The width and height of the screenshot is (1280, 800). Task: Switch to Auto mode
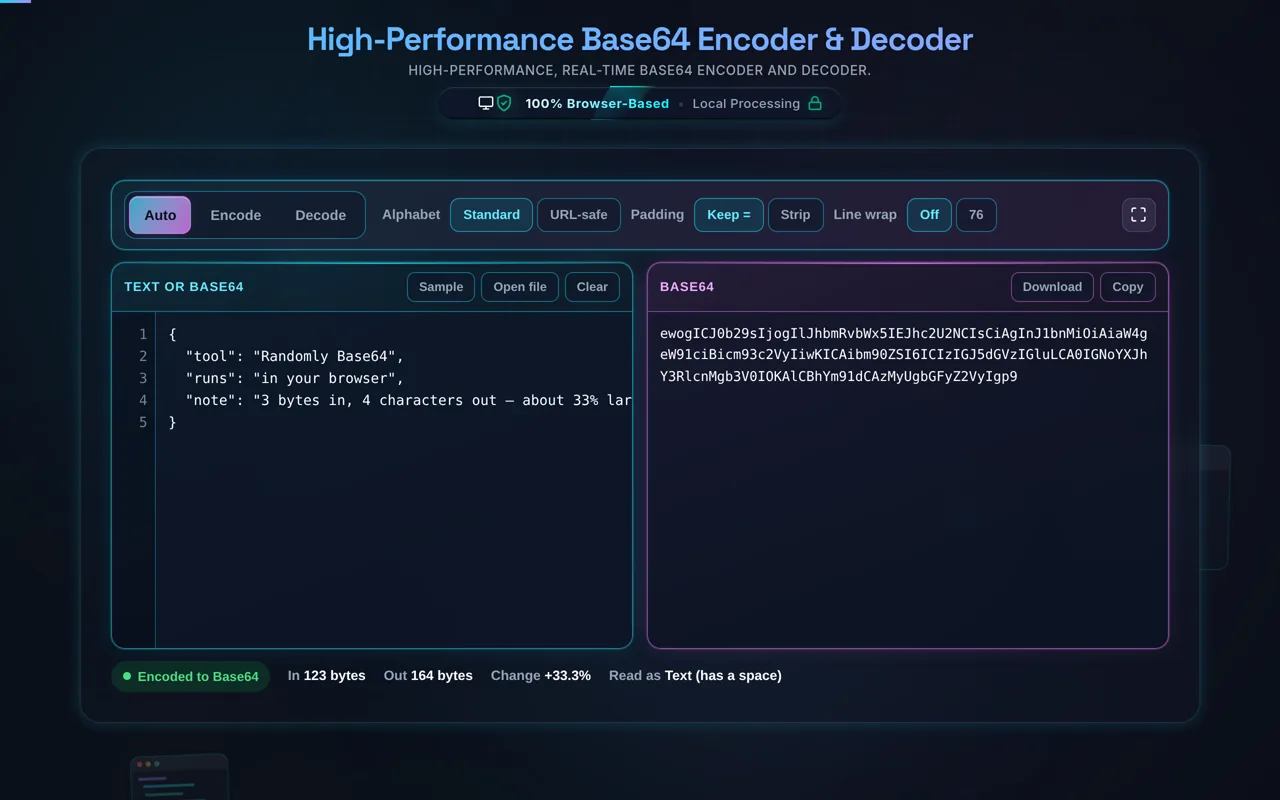(x=160, y=215)
